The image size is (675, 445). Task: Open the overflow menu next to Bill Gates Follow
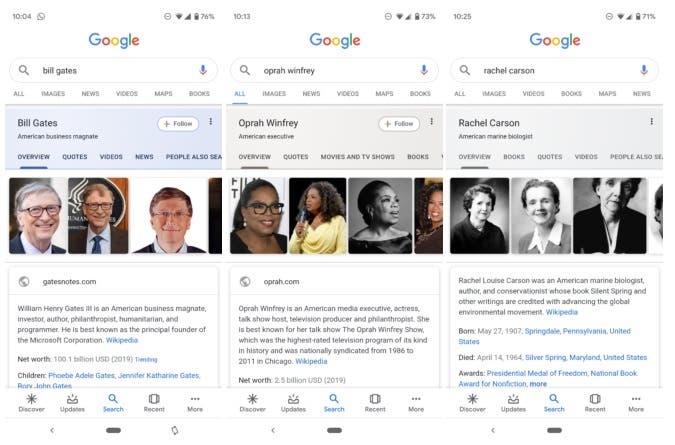click(x=211, y=122)
